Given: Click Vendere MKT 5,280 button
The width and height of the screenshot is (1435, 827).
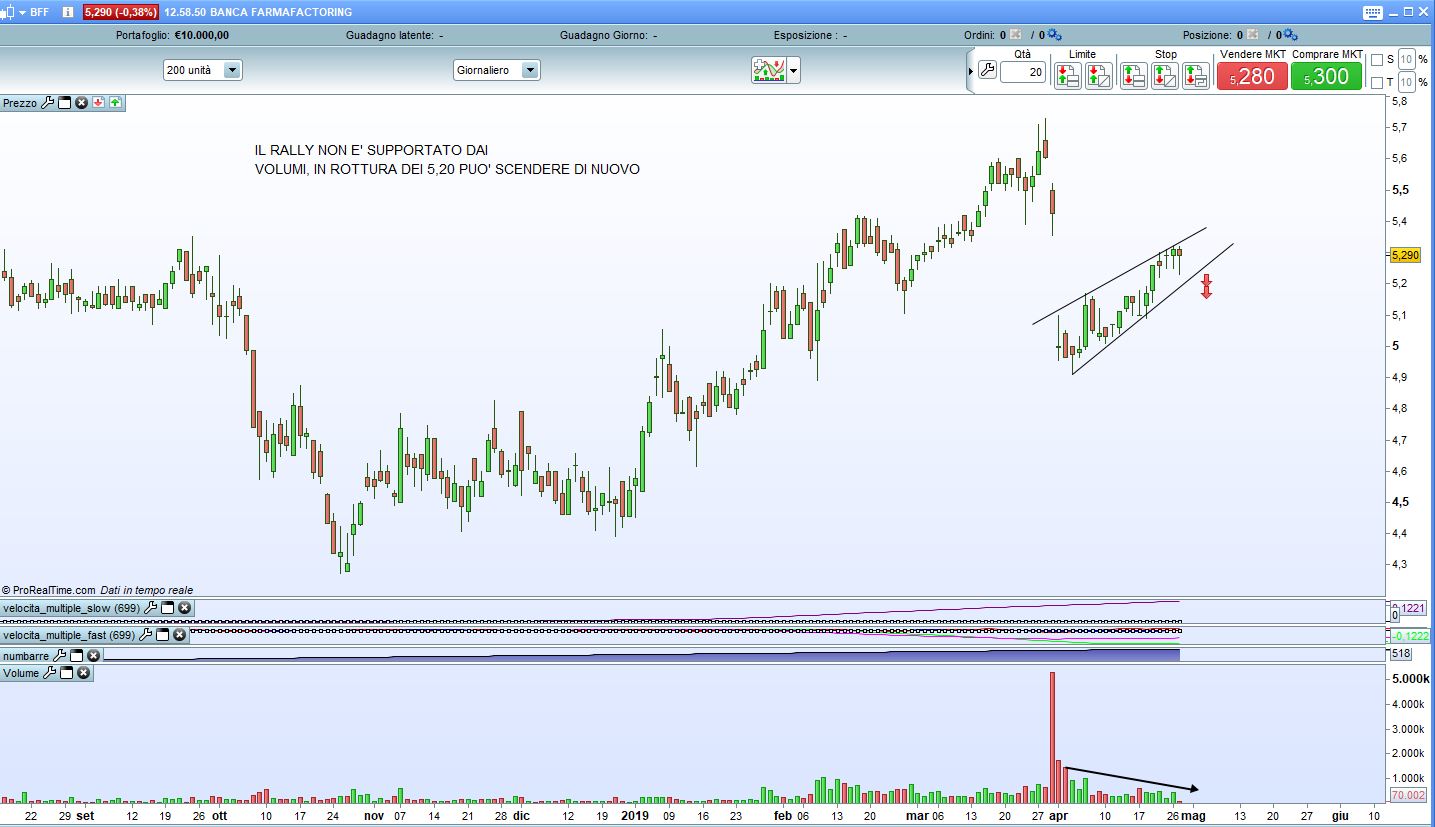Looking at the screenshot, I should point(1252,76).
